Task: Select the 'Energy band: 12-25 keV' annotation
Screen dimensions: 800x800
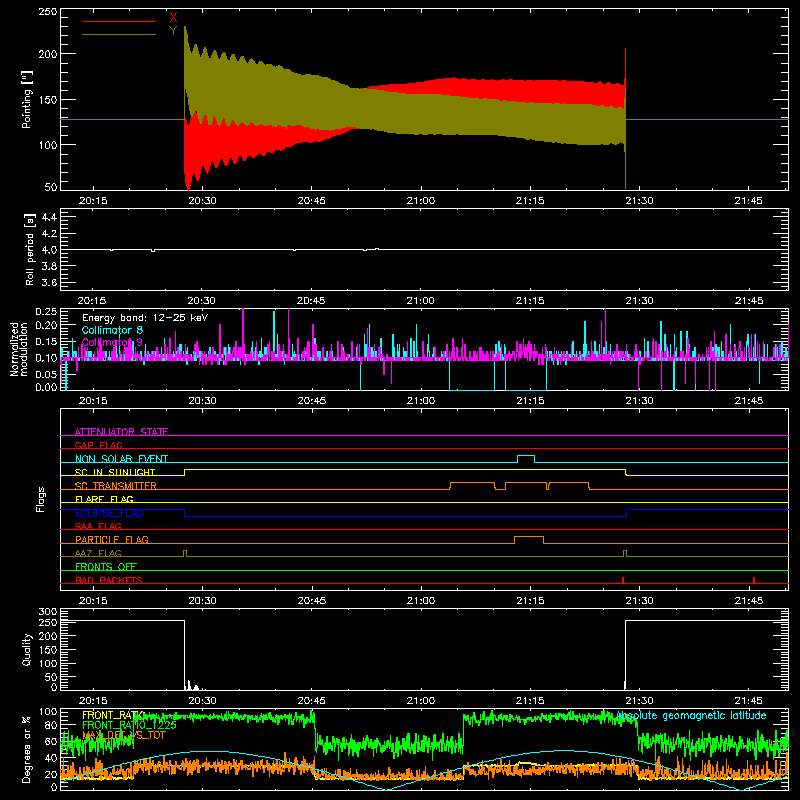Action: click(145, 318)
